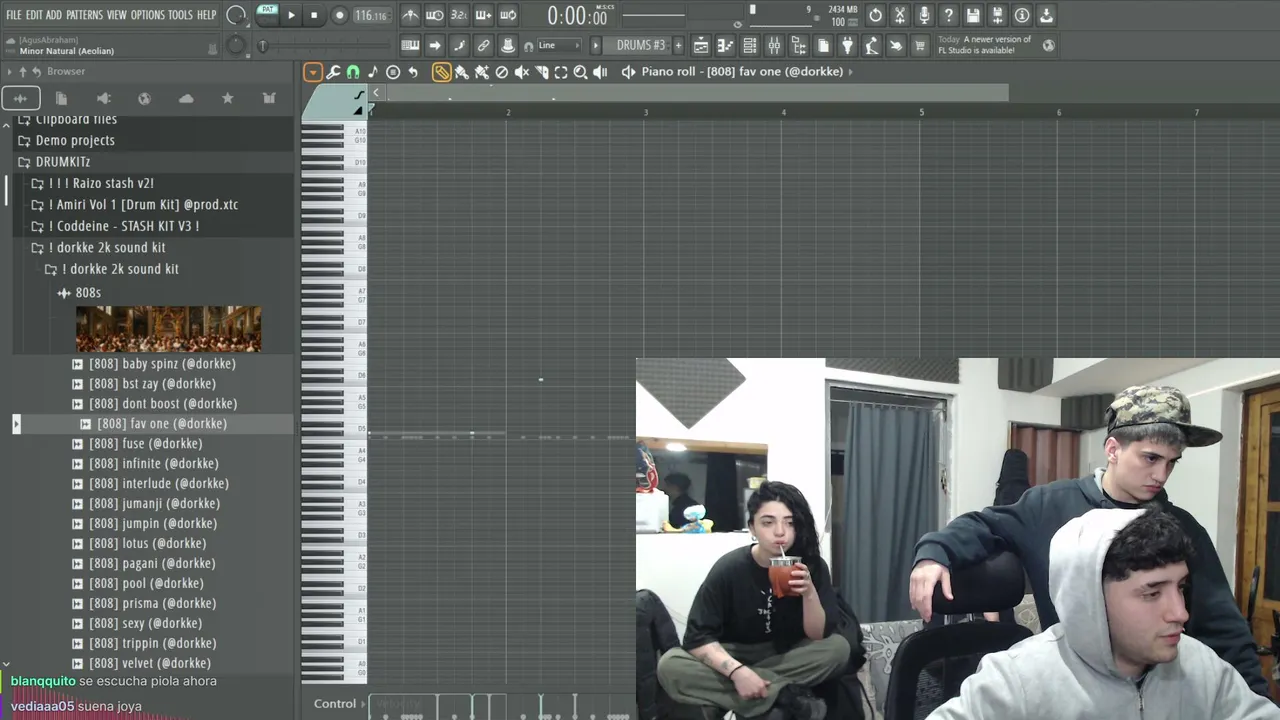Click the stop button
The width and height of the screenshot is (1280, 720).
[314, 15]
